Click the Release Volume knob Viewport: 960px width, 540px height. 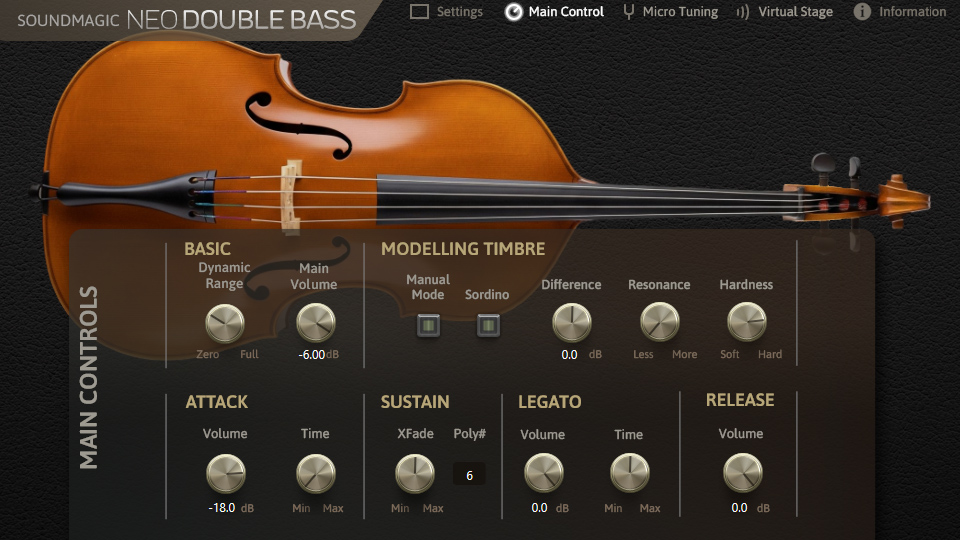click(x=743, y=473)
